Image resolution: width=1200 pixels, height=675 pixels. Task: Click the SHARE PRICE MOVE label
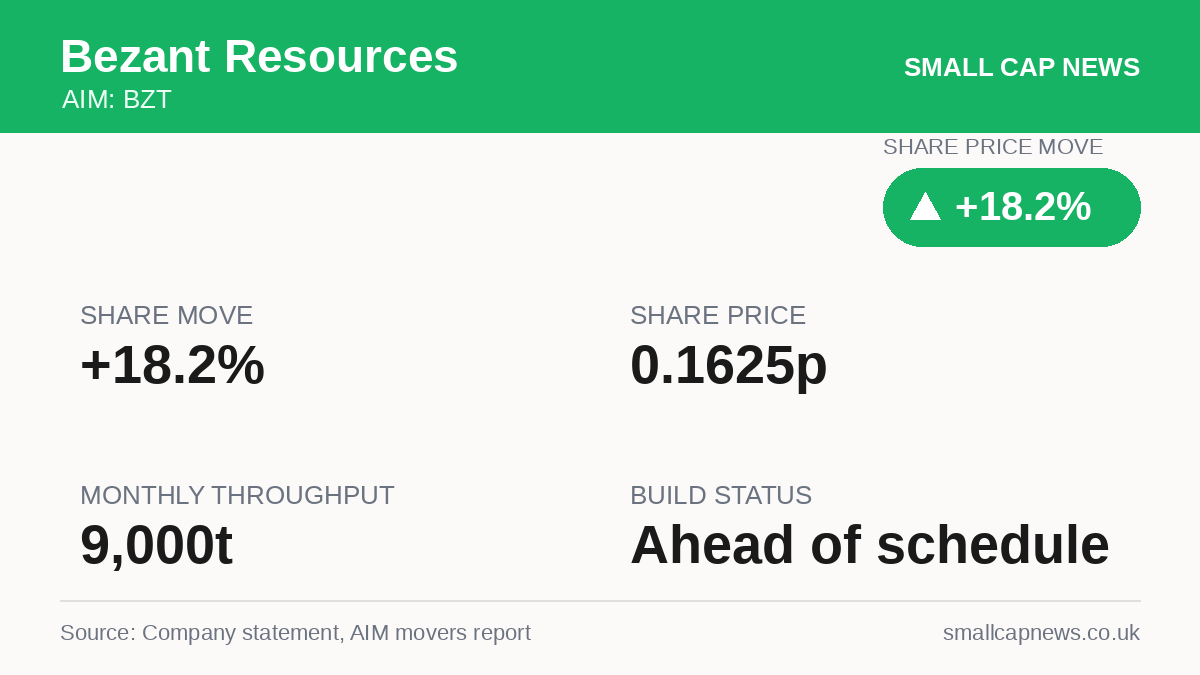tap(993, 147)
